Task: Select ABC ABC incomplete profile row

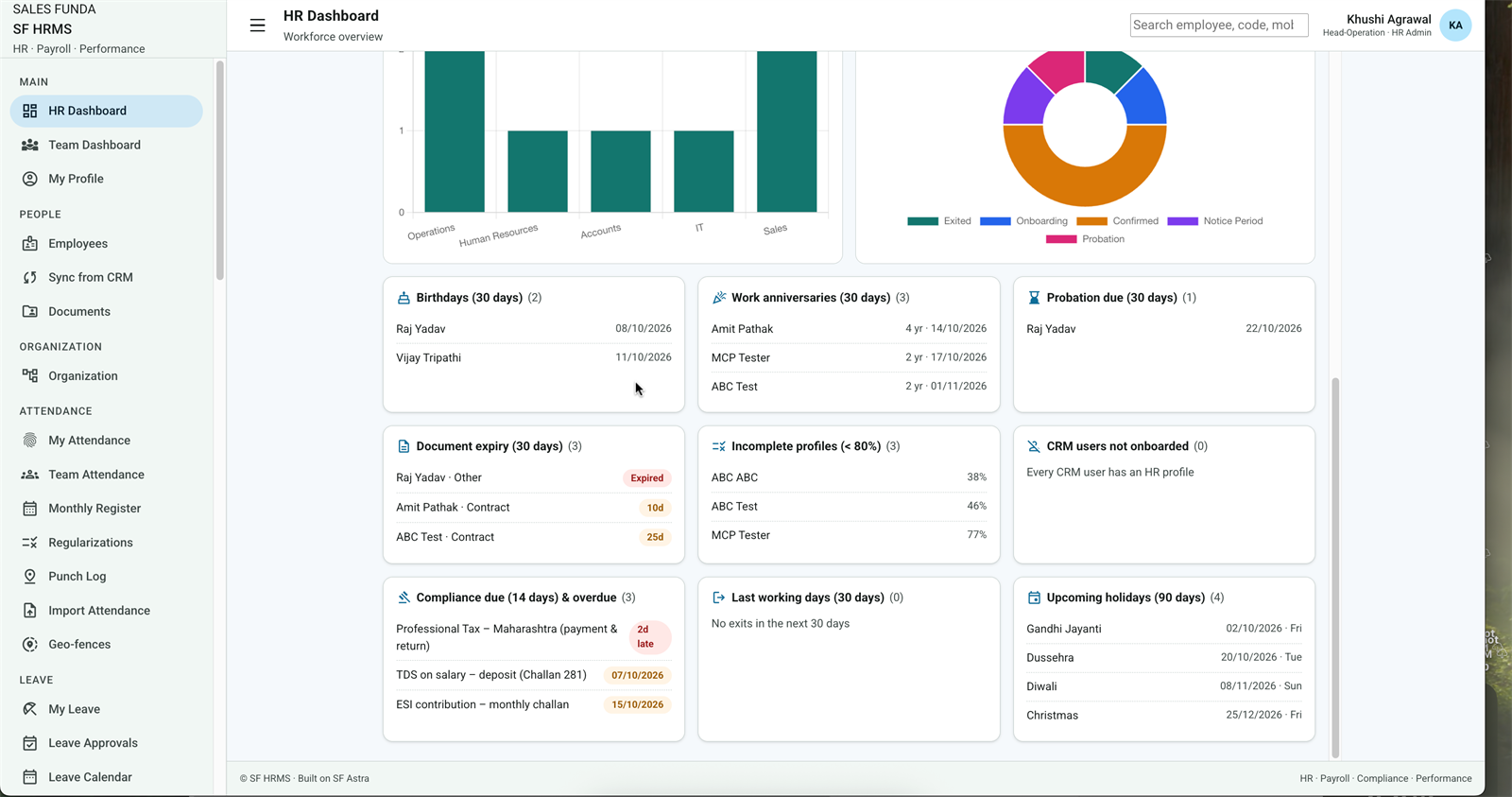Action: [849, 477]
